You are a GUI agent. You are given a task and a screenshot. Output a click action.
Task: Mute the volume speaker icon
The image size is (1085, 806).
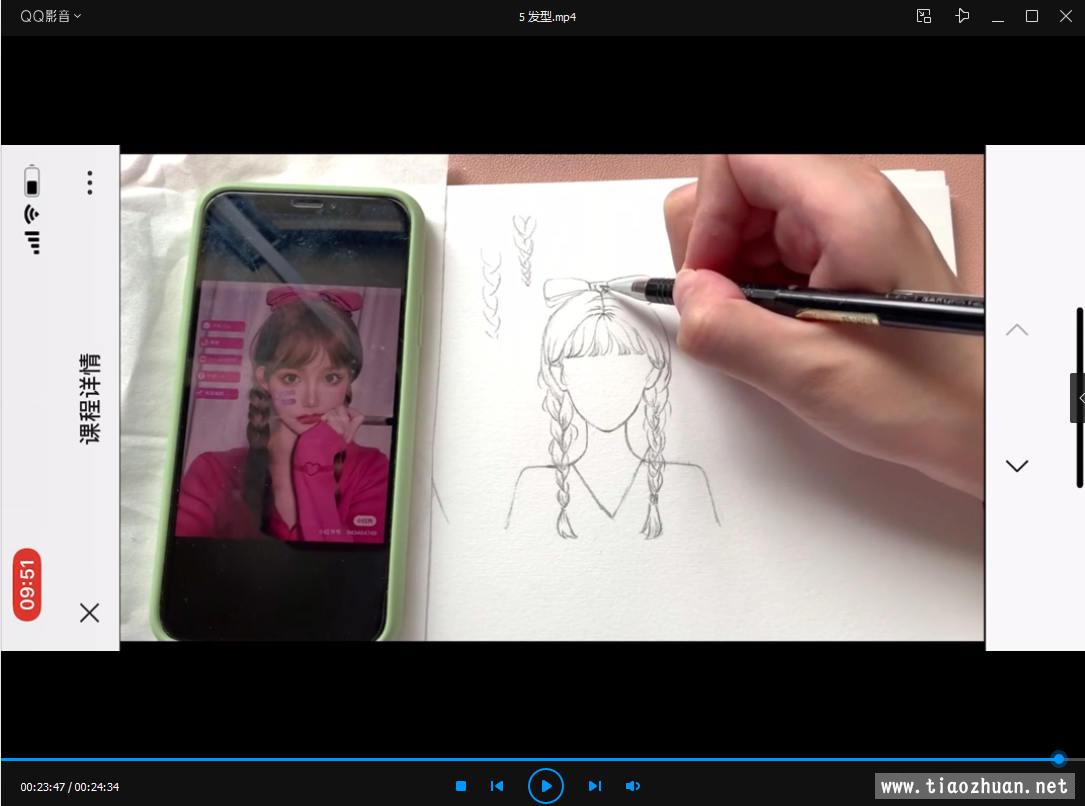click(x=632, y=786)
